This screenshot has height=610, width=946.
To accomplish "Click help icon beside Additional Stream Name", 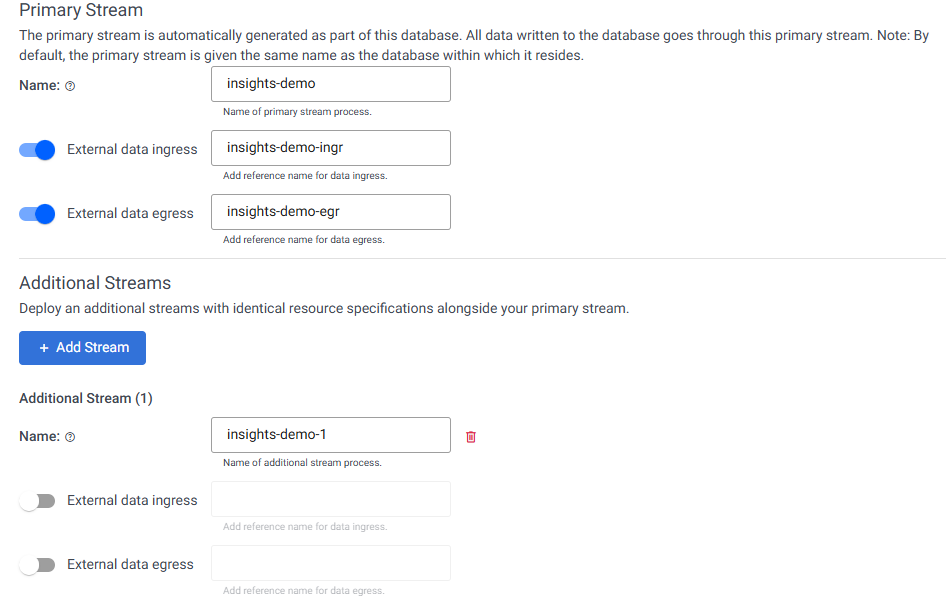I will tap(70, 437).
